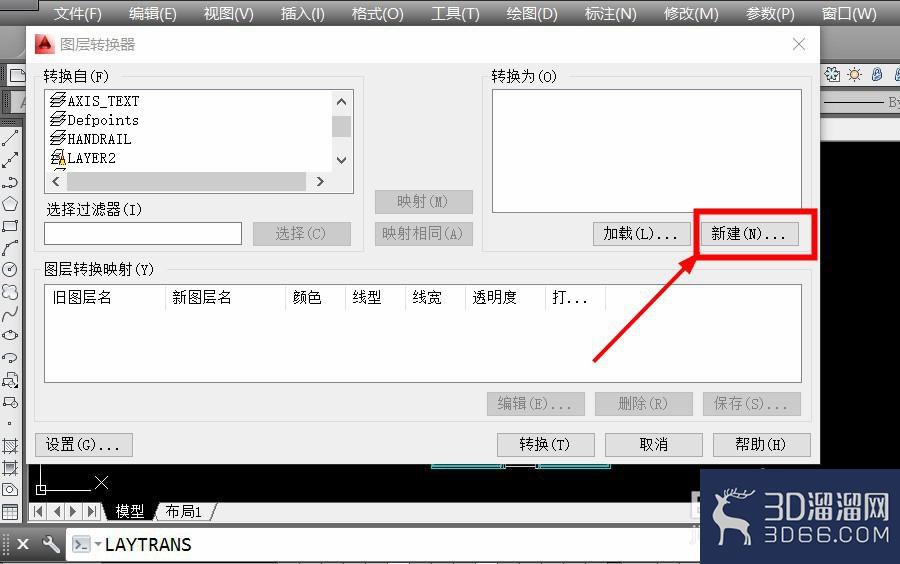Click the 加载(L)... button
This screenshot has height=564, width=900.
641,234
